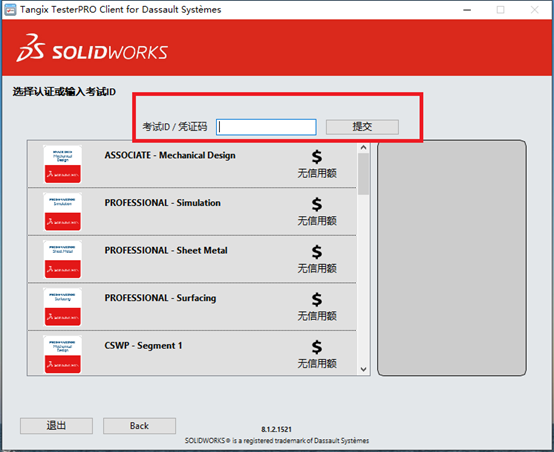The width and height of the screenshot is (554, 452).
Task: Click 无信用额 under CSWP Segment 1
Action: click(317, 363)
